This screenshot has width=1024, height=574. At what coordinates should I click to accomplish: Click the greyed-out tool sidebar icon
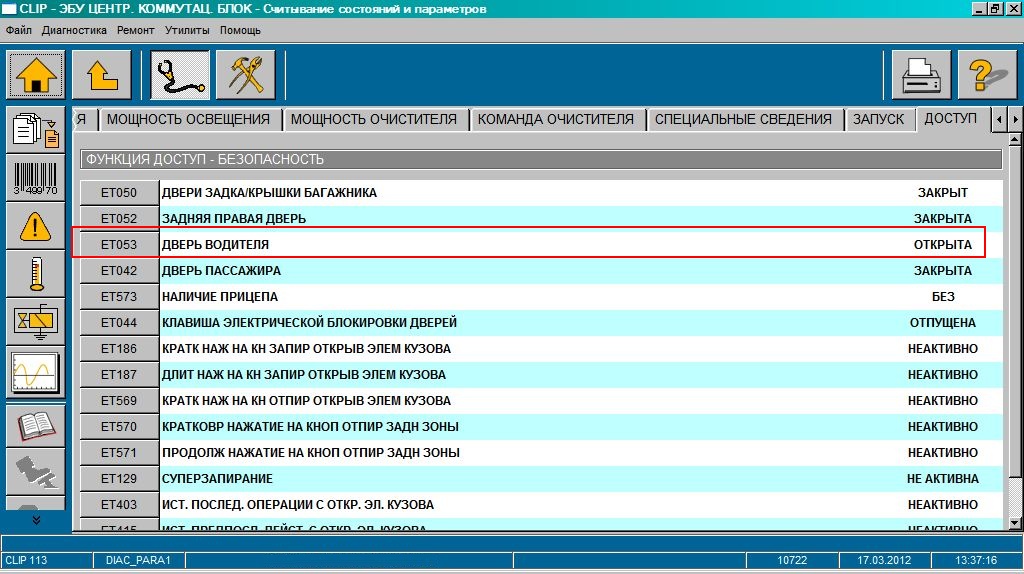point(36,472)
